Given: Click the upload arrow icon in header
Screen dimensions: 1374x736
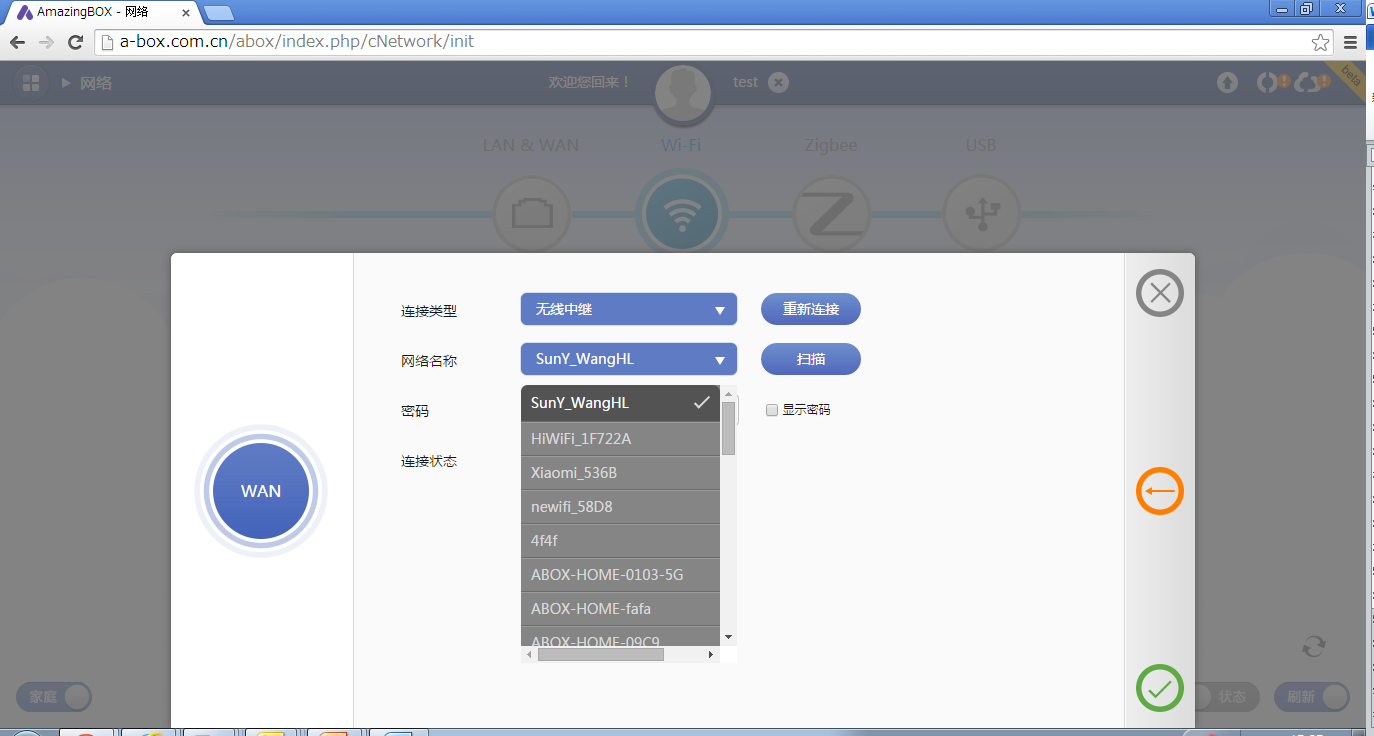Looking at the screenshot, I should click(1227, 83).
